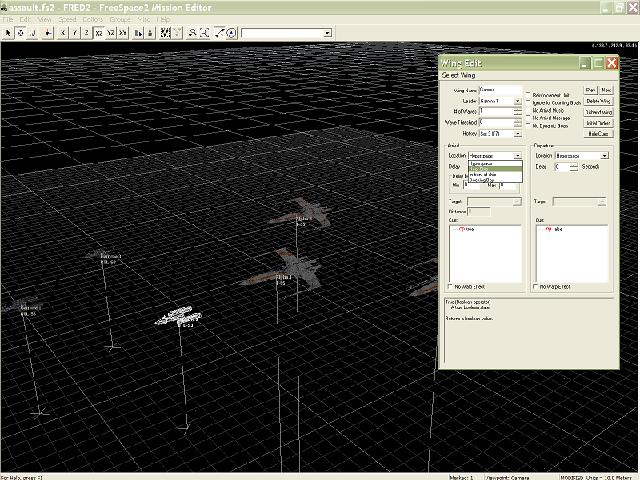
Task: Select the arrow pointer tool in toolbar
Action: click(8, 33)
